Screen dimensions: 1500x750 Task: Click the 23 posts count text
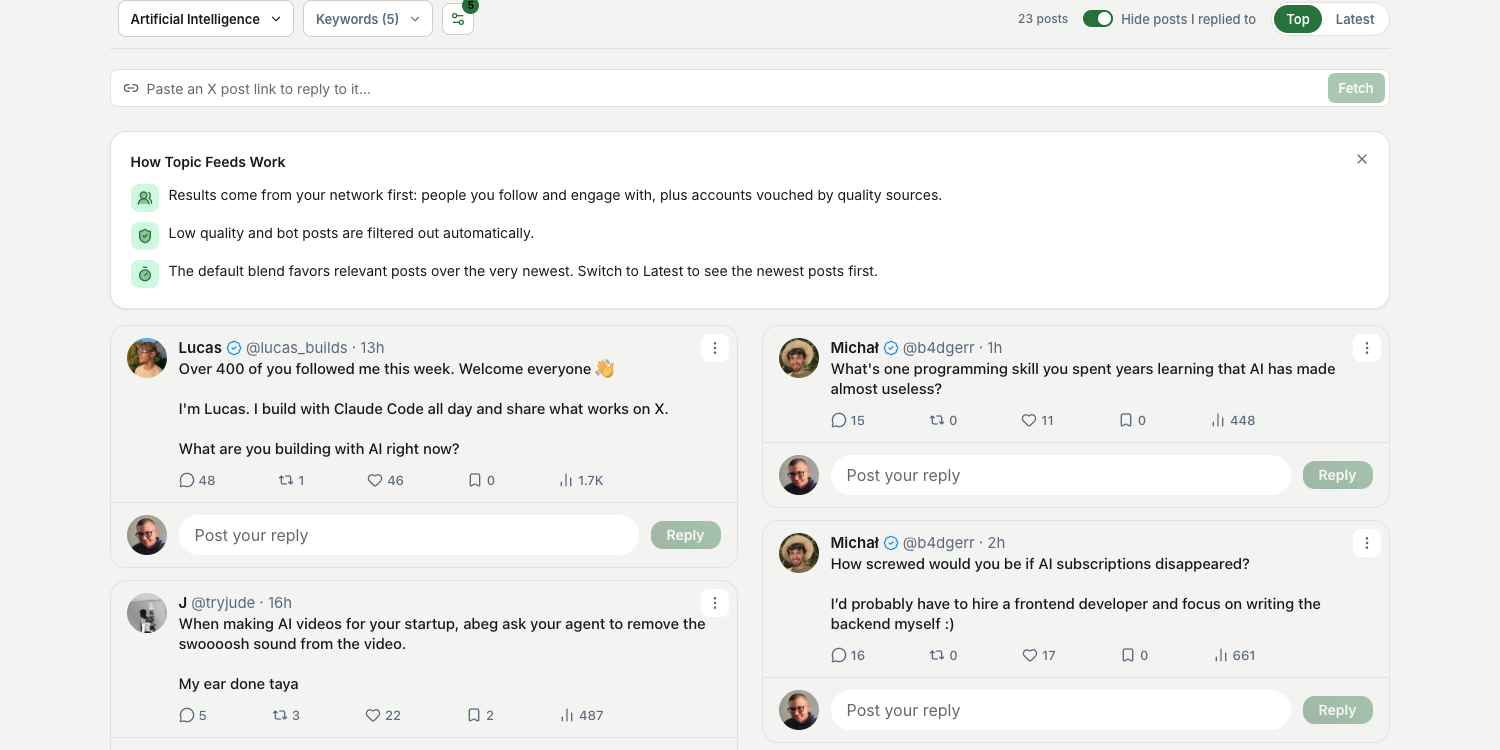click(1043, 19)
